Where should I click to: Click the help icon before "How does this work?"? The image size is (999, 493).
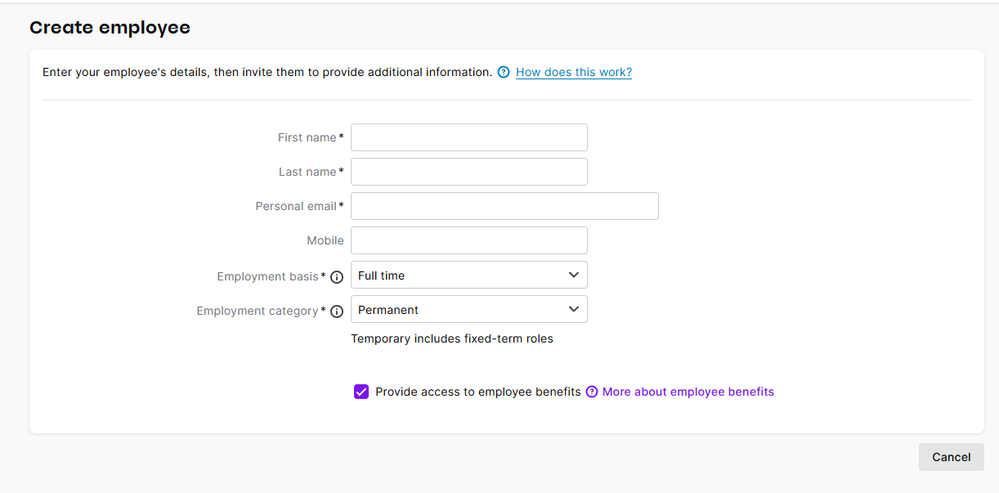503,72
